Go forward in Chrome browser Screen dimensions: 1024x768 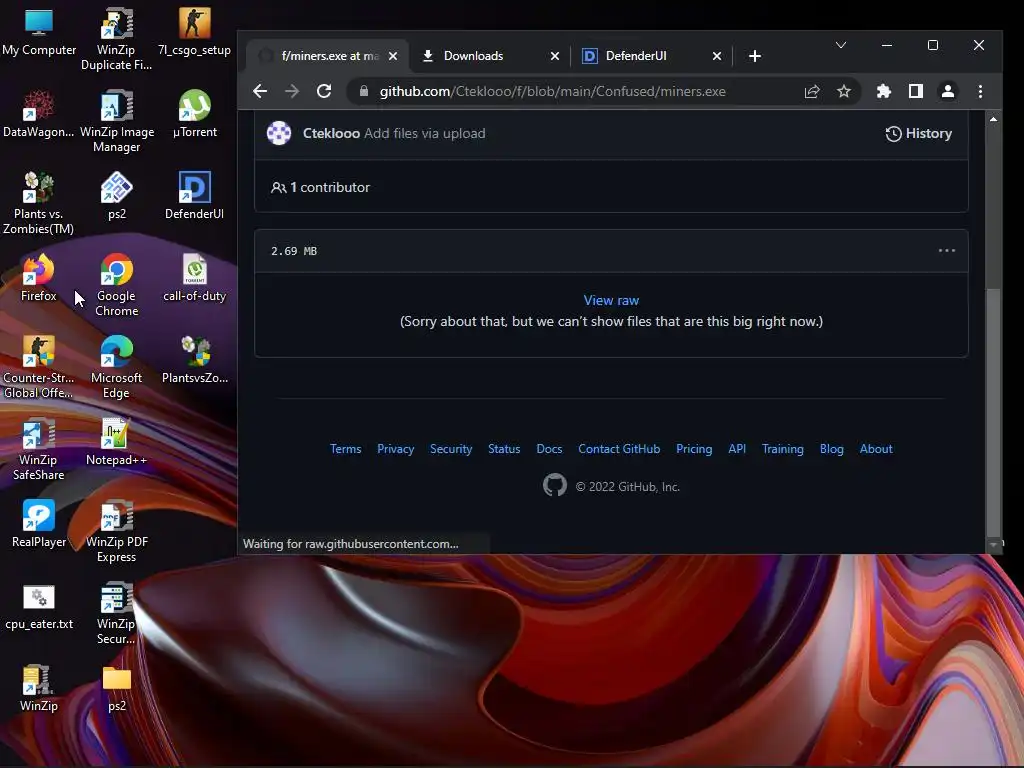(292, 91)
